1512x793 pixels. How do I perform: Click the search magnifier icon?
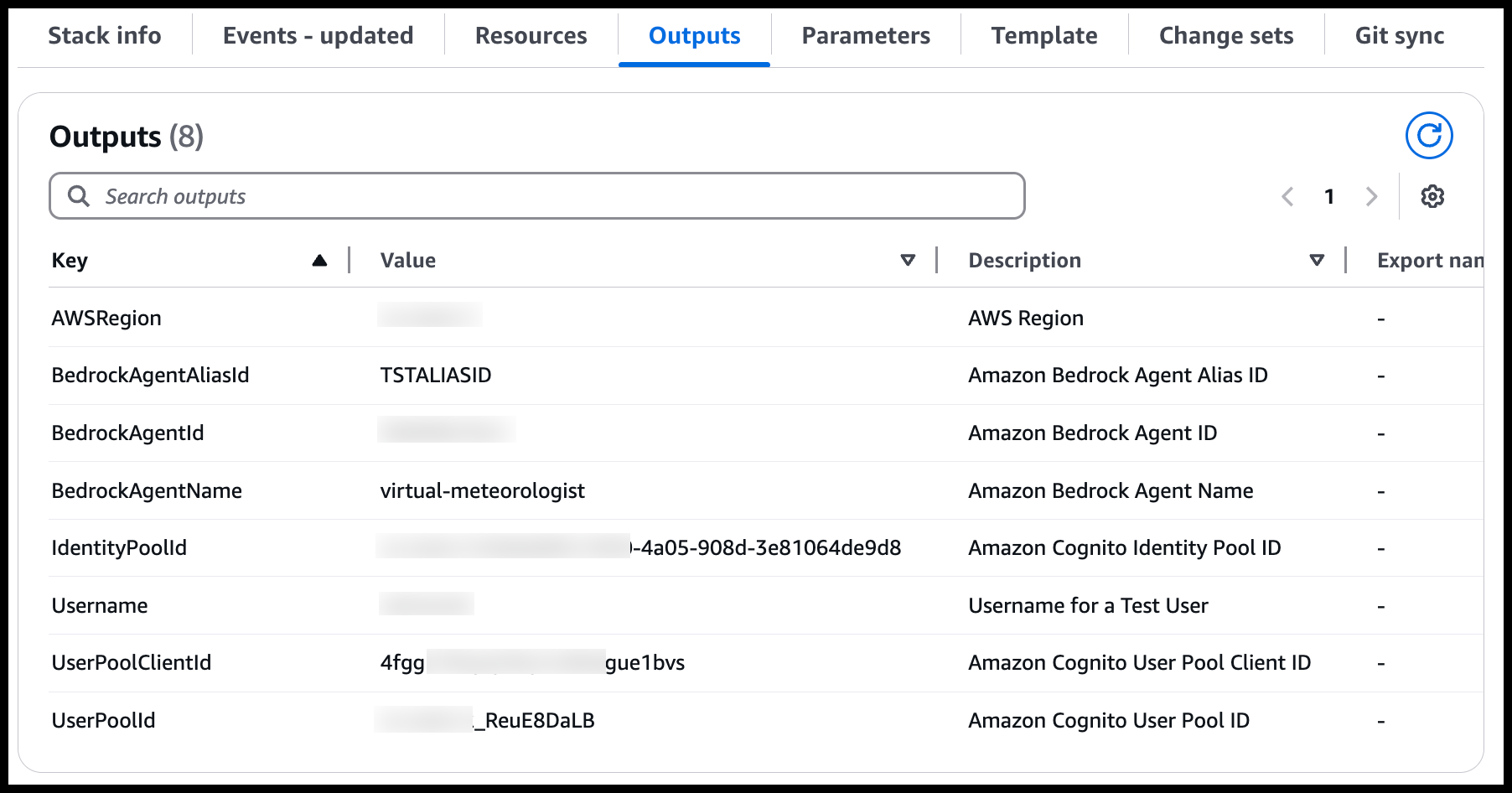79,196
